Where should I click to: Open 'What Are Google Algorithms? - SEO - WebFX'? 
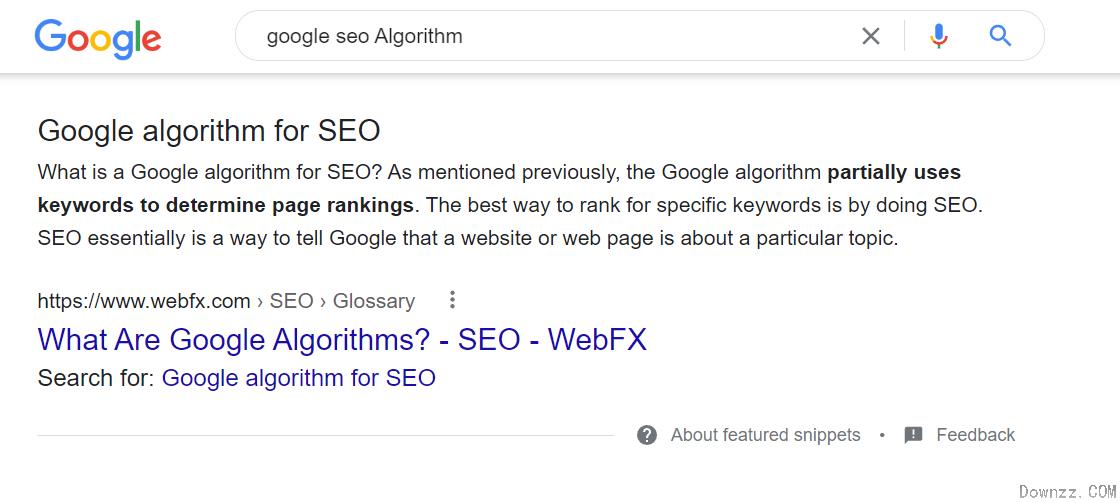point(342,339)
